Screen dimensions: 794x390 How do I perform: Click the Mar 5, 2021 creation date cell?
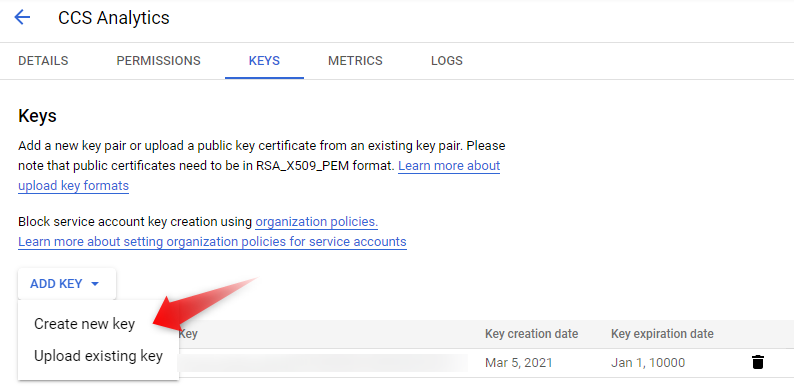pos(519,363)
